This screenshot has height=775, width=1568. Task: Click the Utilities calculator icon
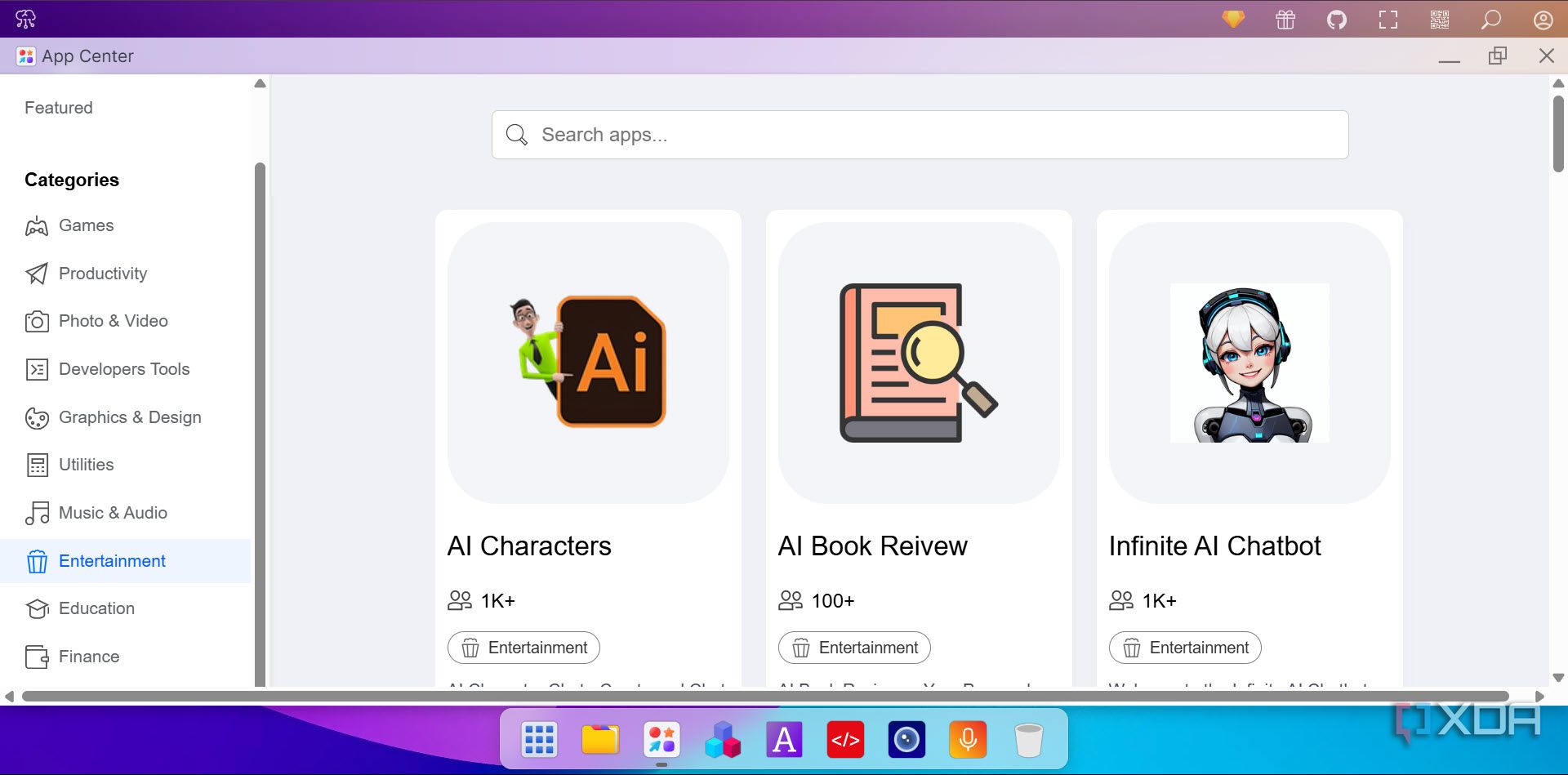coord(37,465)
